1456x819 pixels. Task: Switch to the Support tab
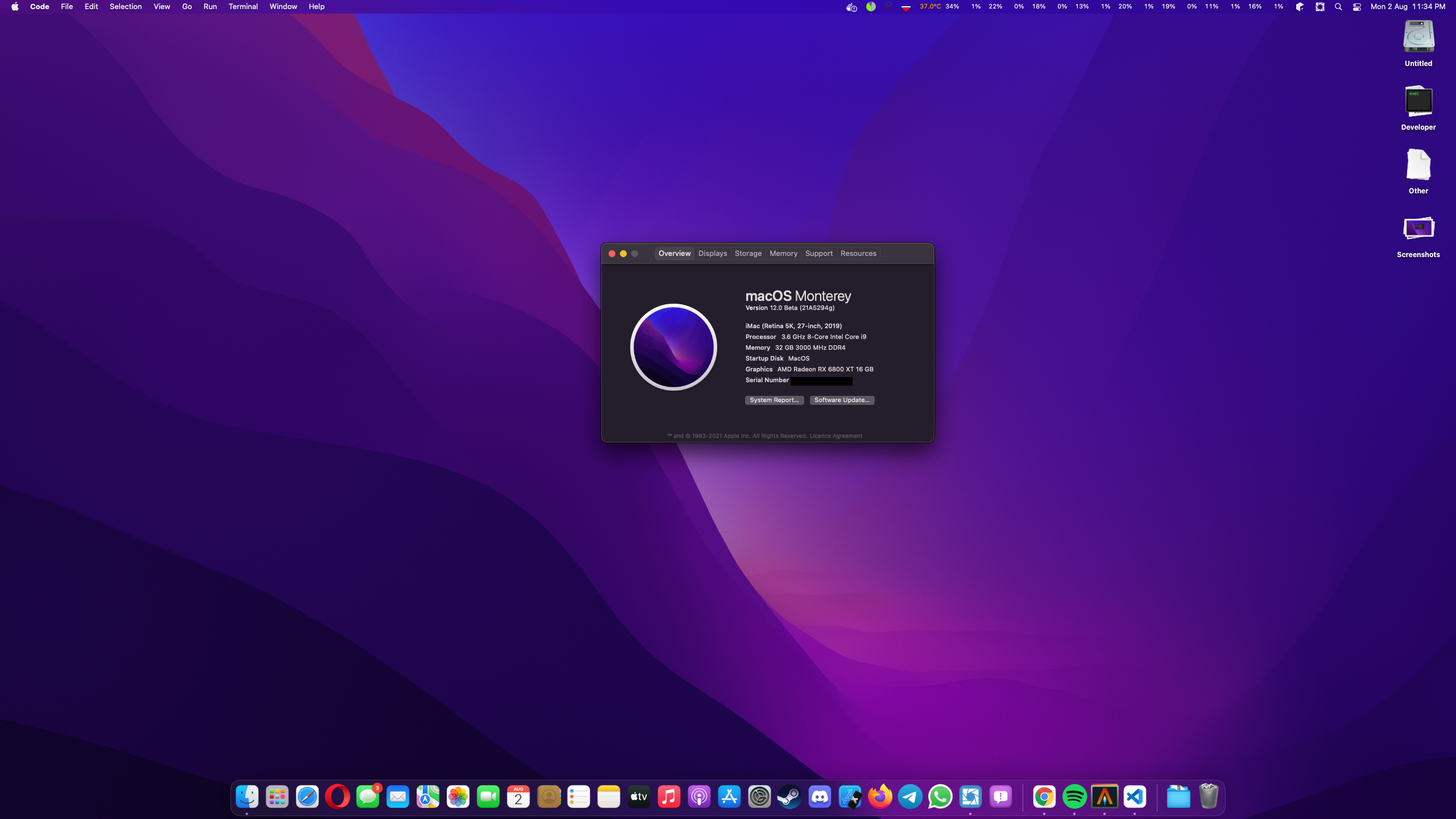point(818,254)
